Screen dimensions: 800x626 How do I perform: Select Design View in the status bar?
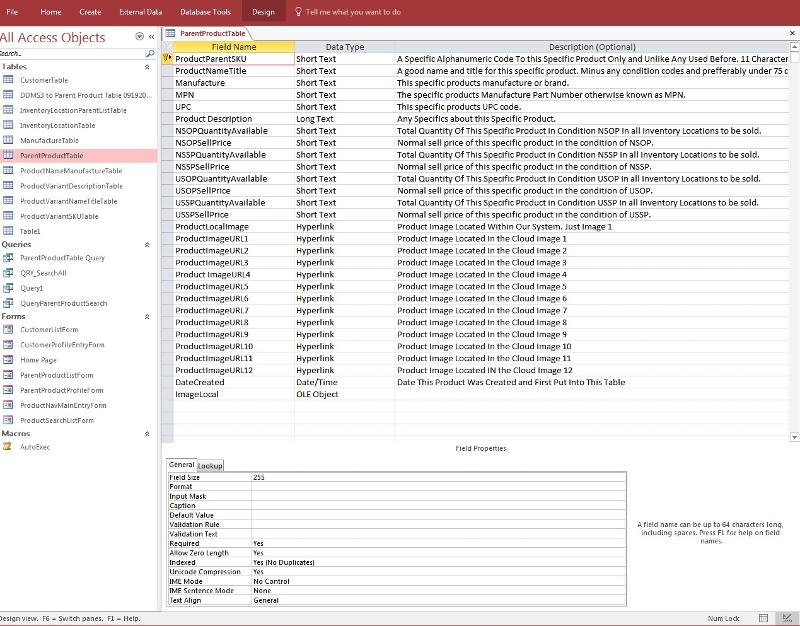[x=788, y=617]
